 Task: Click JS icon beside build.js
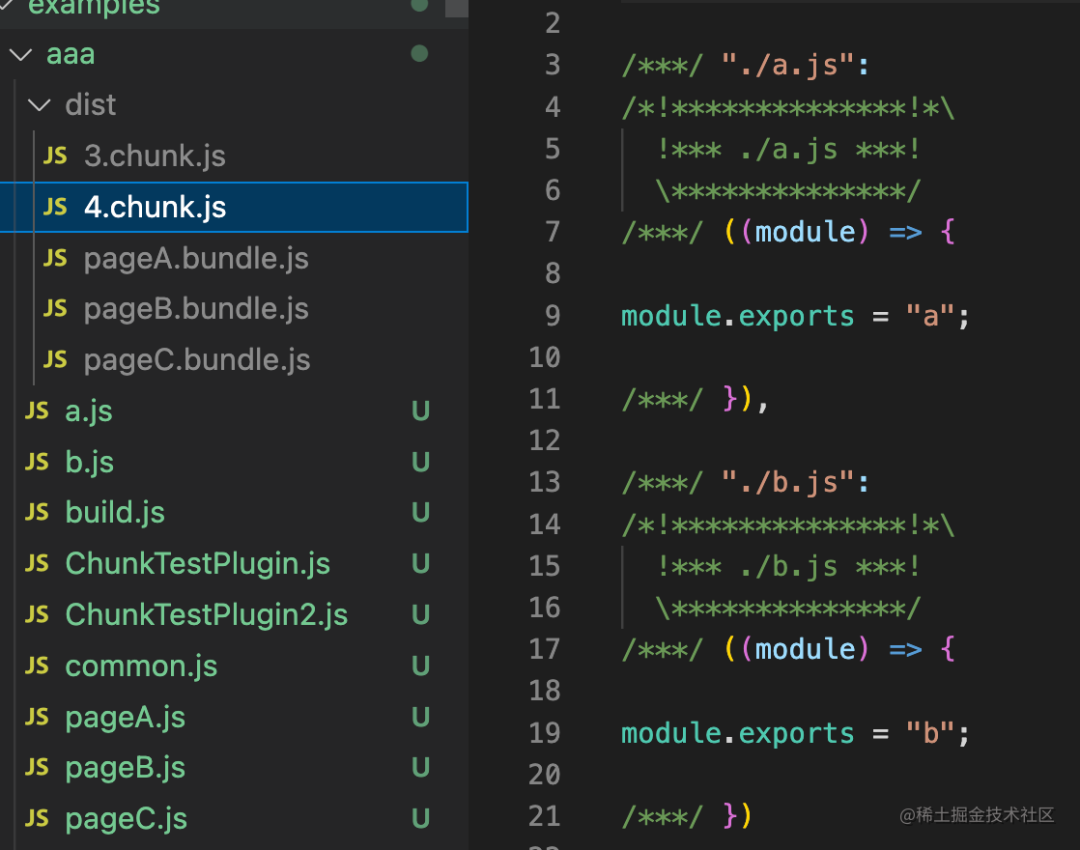coord(37,513)
